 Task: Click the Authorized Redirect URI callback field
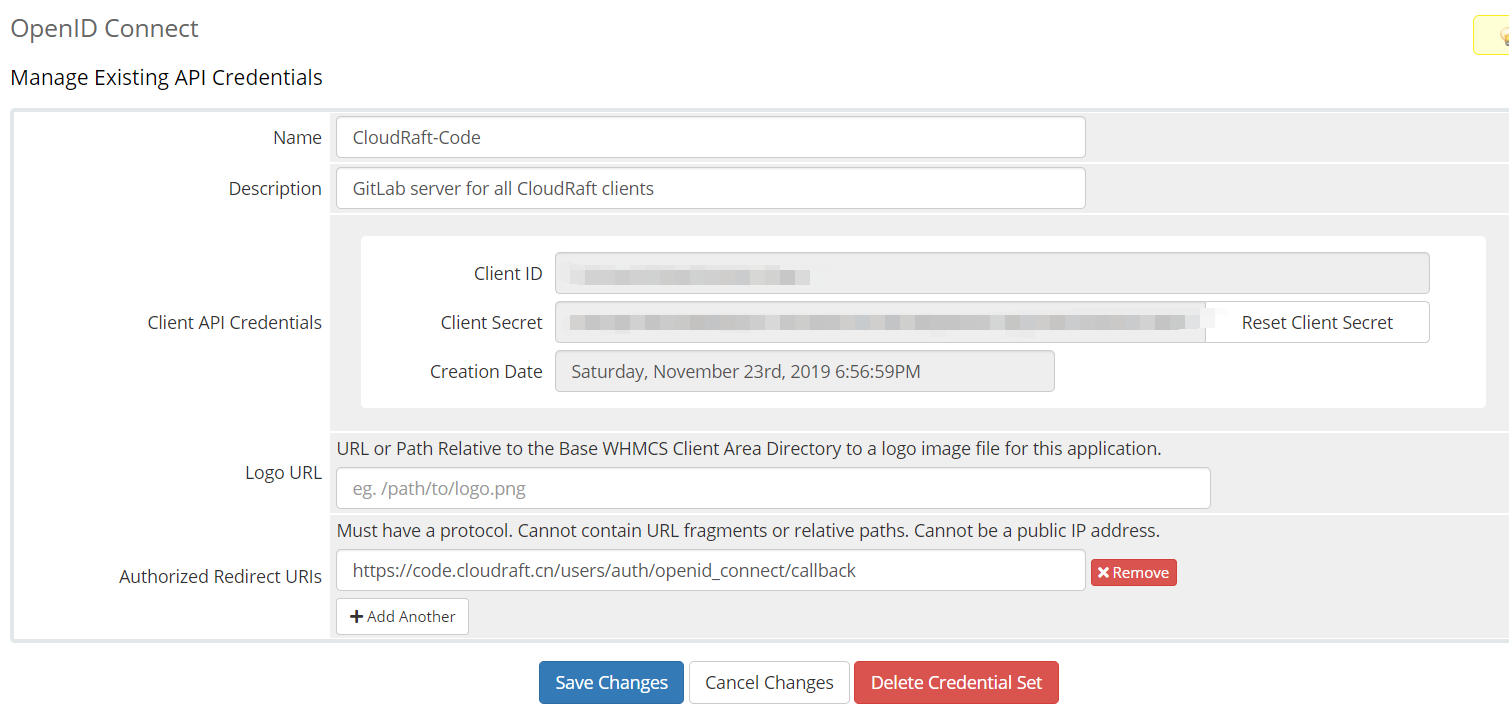[x=710, y=571]
